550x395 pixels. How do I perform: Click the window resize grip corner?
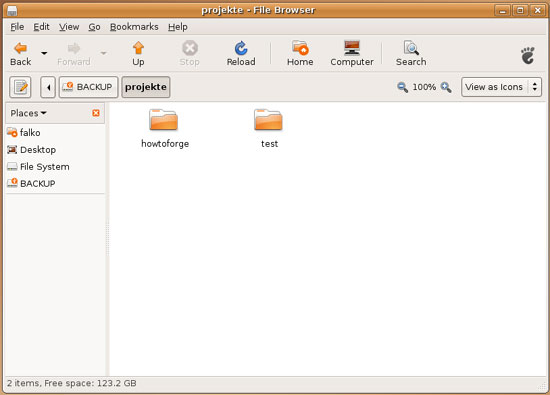(x=542, y=386)
